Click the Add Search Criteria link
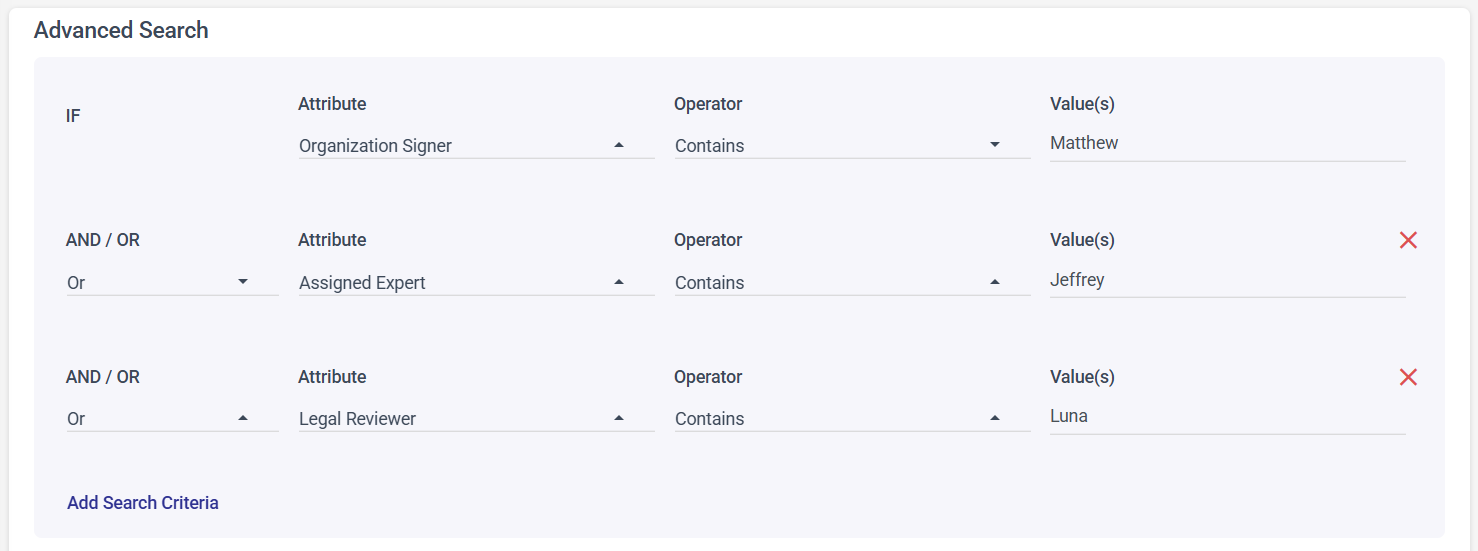Viewport: 1478px width, 551px height. tap(143, 503)
